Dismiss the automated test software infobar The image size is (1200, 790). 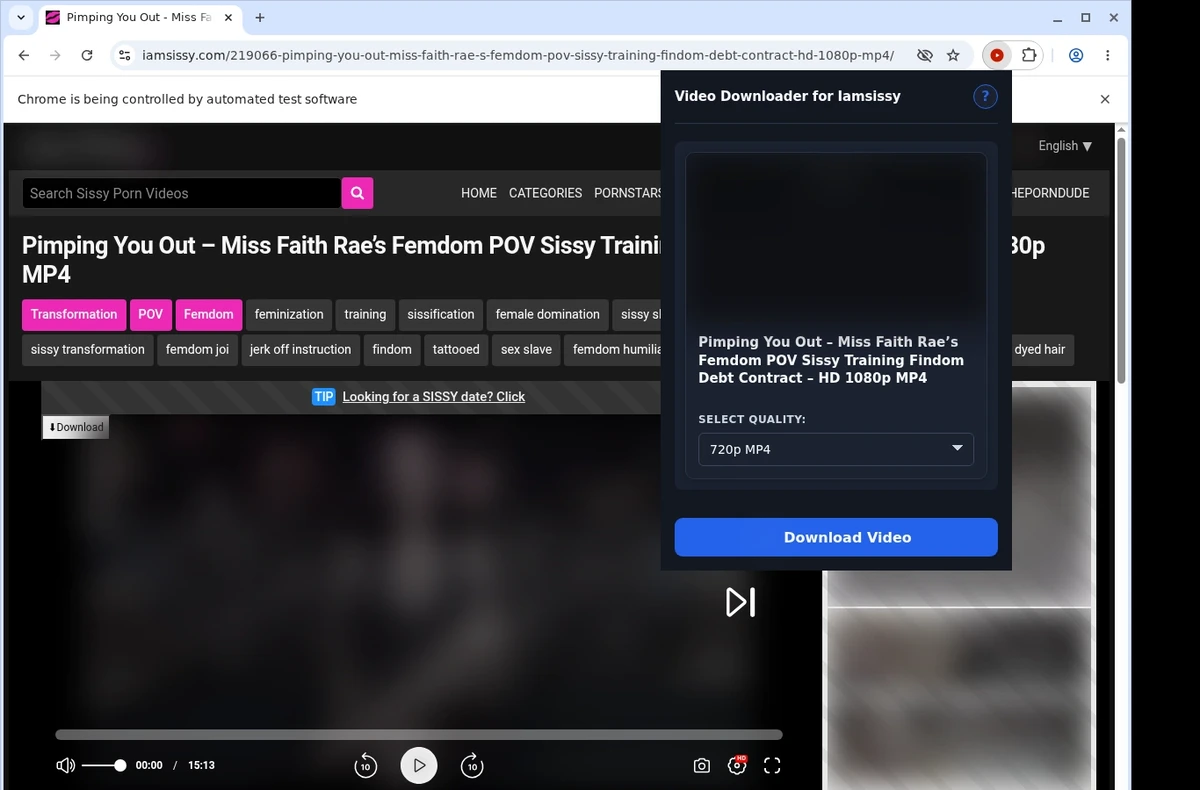[1105, 99]
